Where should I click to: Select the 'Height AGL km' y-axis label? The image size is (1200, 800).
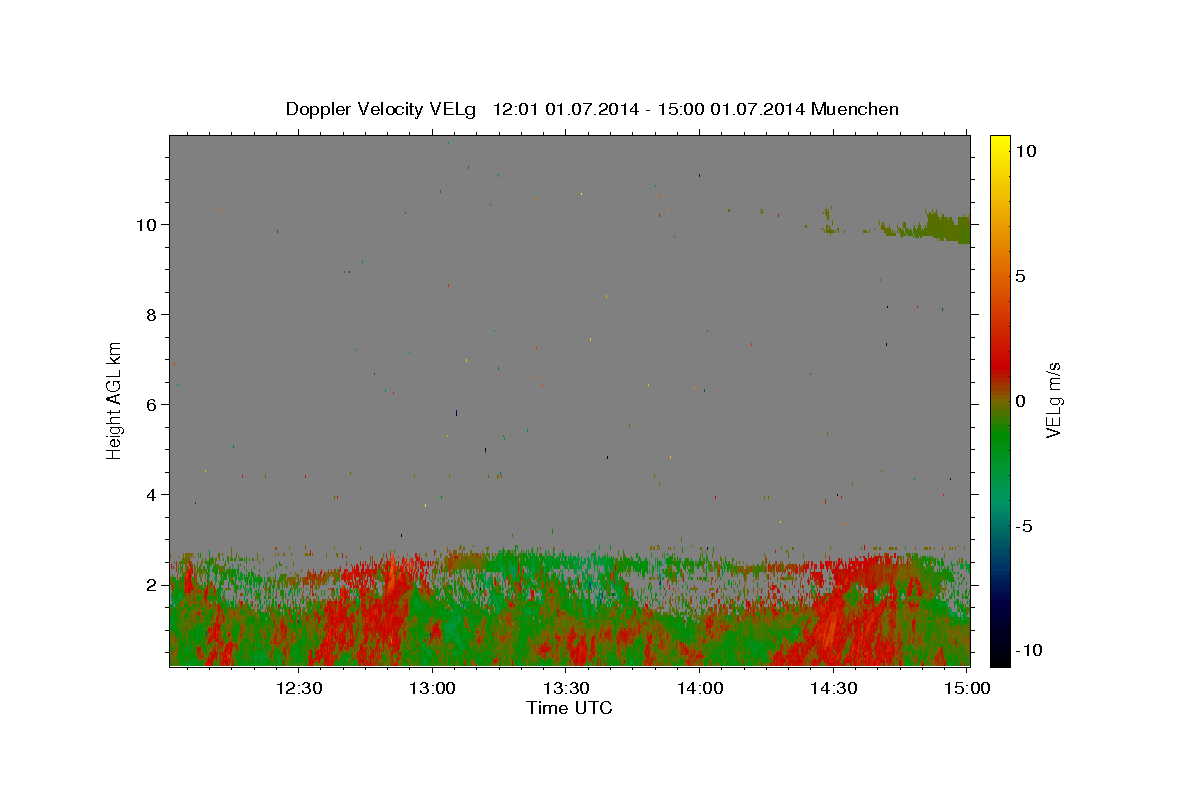[114, 400]
